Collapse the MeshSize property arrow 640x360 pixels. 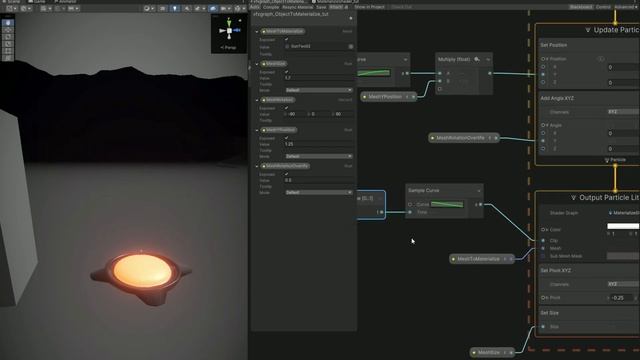pos(257,64)
